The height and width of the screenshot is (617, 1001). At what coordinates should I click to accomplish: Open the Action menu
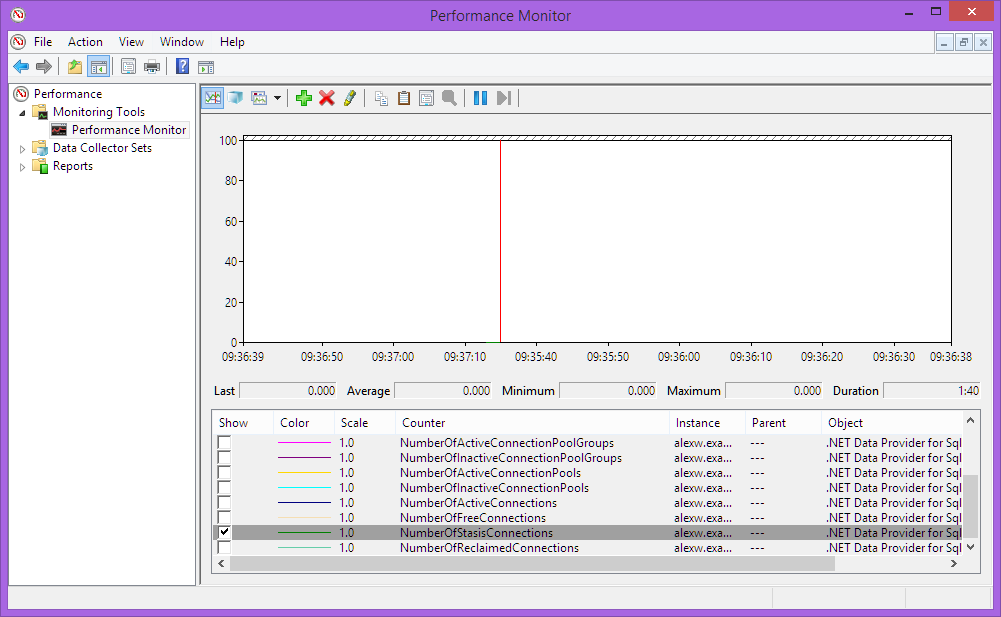pyautogui.click(x=85, y=41)
